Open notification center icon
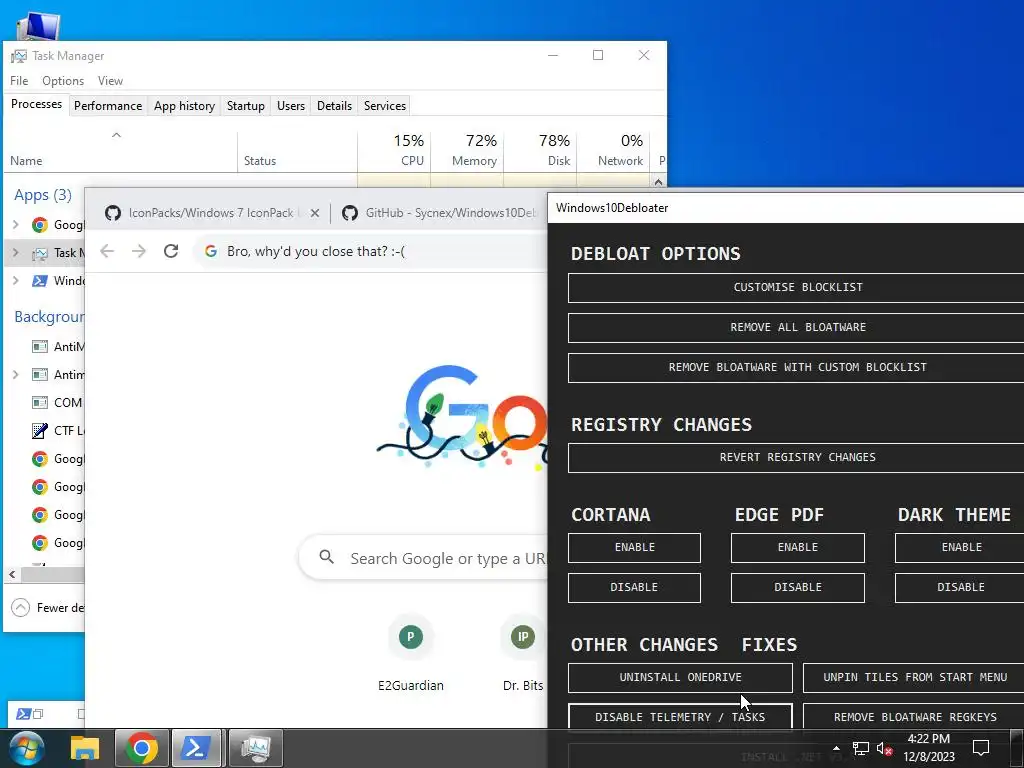 click(x=980, y=748)
